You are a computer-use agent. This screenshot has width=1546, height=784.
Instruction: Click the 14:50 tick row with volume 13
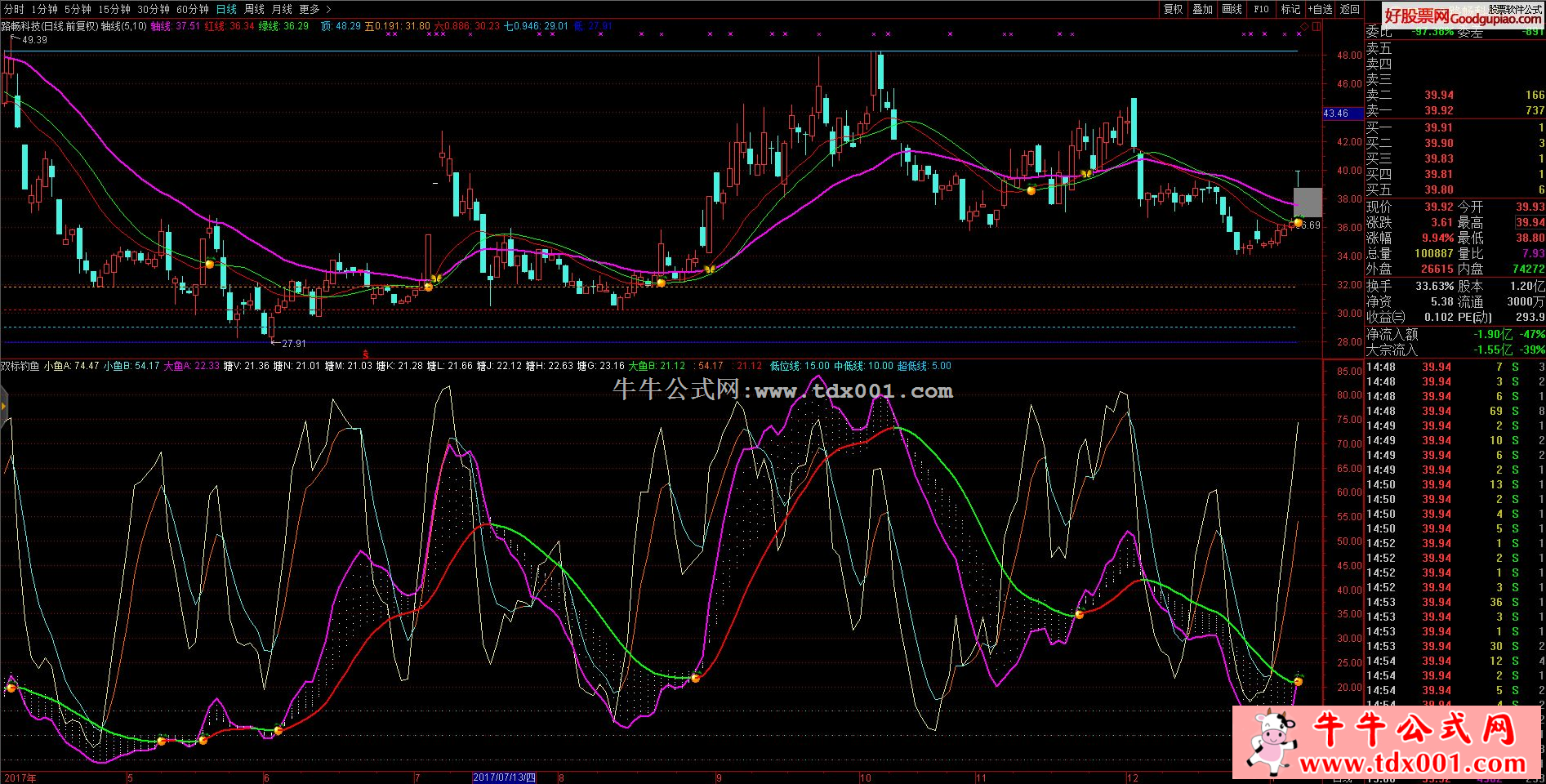[1455, 484]
